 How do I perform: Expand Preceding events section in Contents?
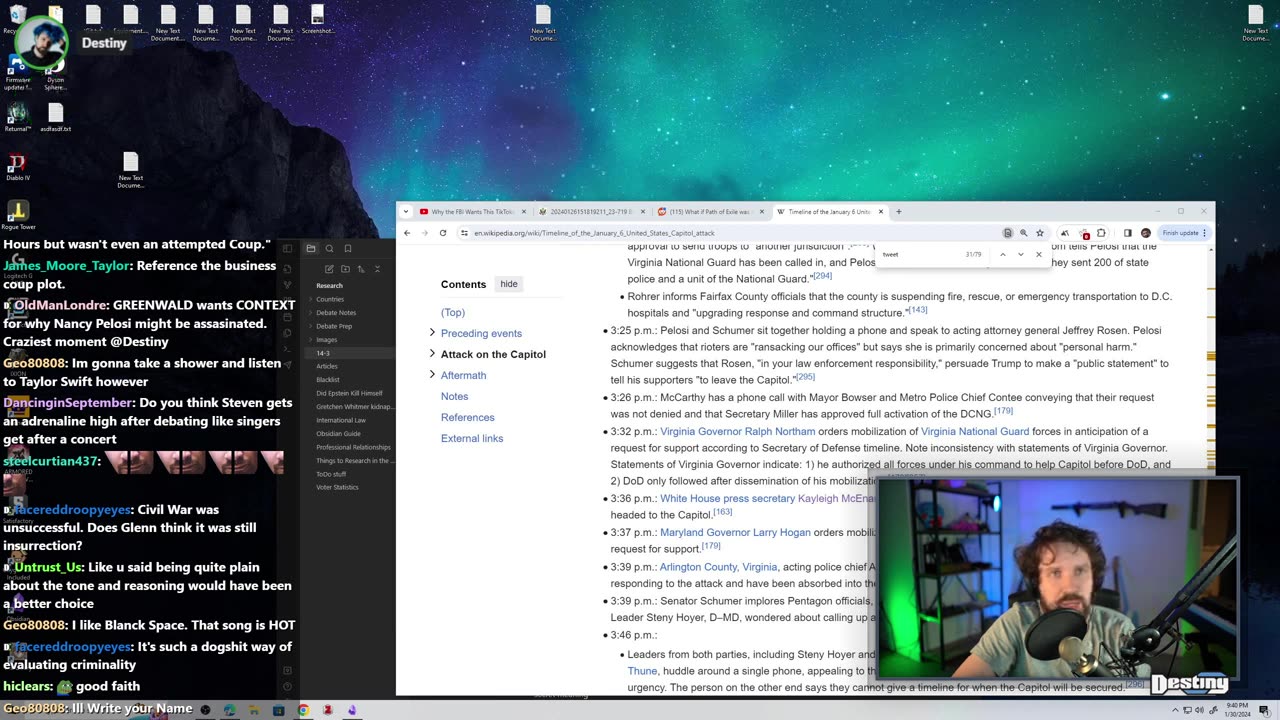432,333
